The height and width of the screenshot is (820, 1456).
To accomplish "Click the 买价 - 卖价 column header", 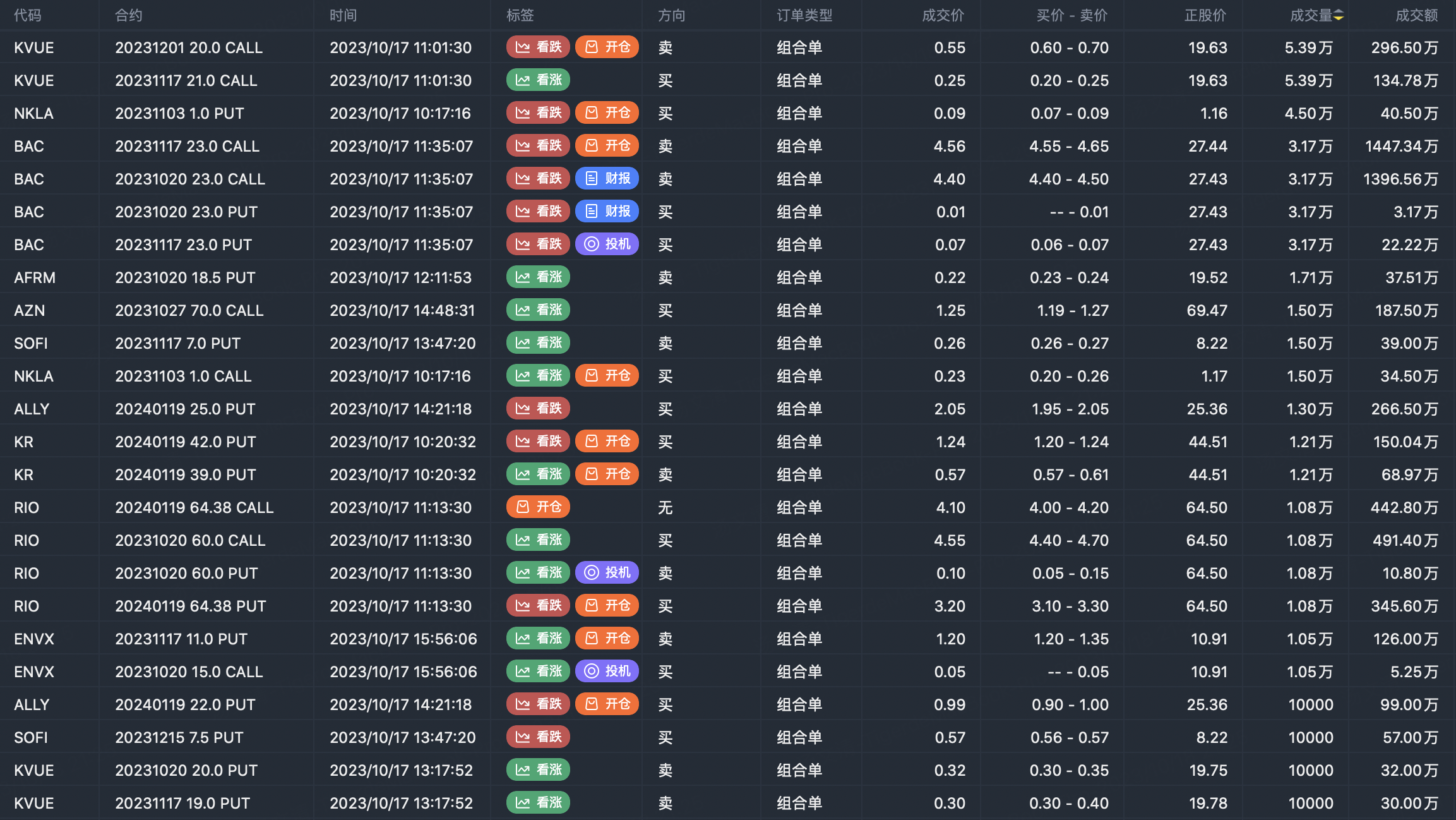I will (1072, 15).
